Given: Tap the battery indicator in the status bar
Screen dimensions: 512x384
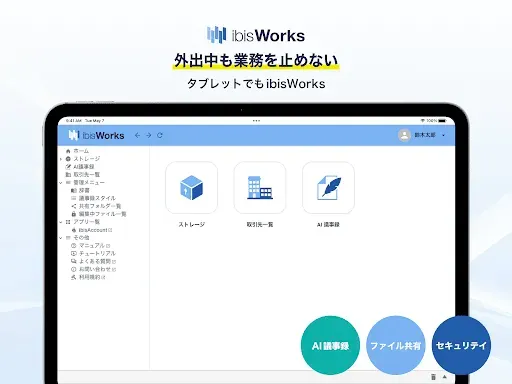Looking at the screenshot, I should [x=442, y=121].
